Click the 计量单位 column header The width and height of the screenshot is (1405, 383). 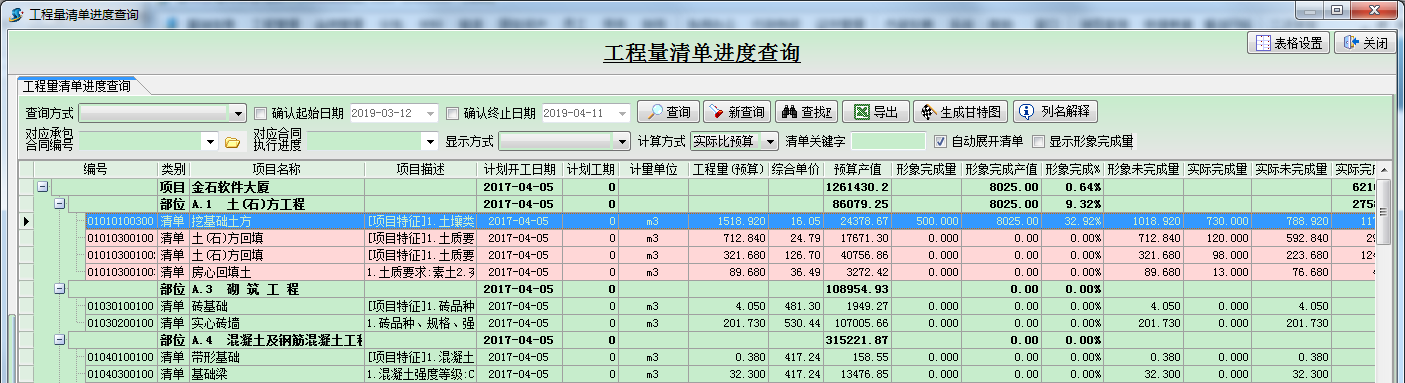pyautogui.click(x=653, y=169)
